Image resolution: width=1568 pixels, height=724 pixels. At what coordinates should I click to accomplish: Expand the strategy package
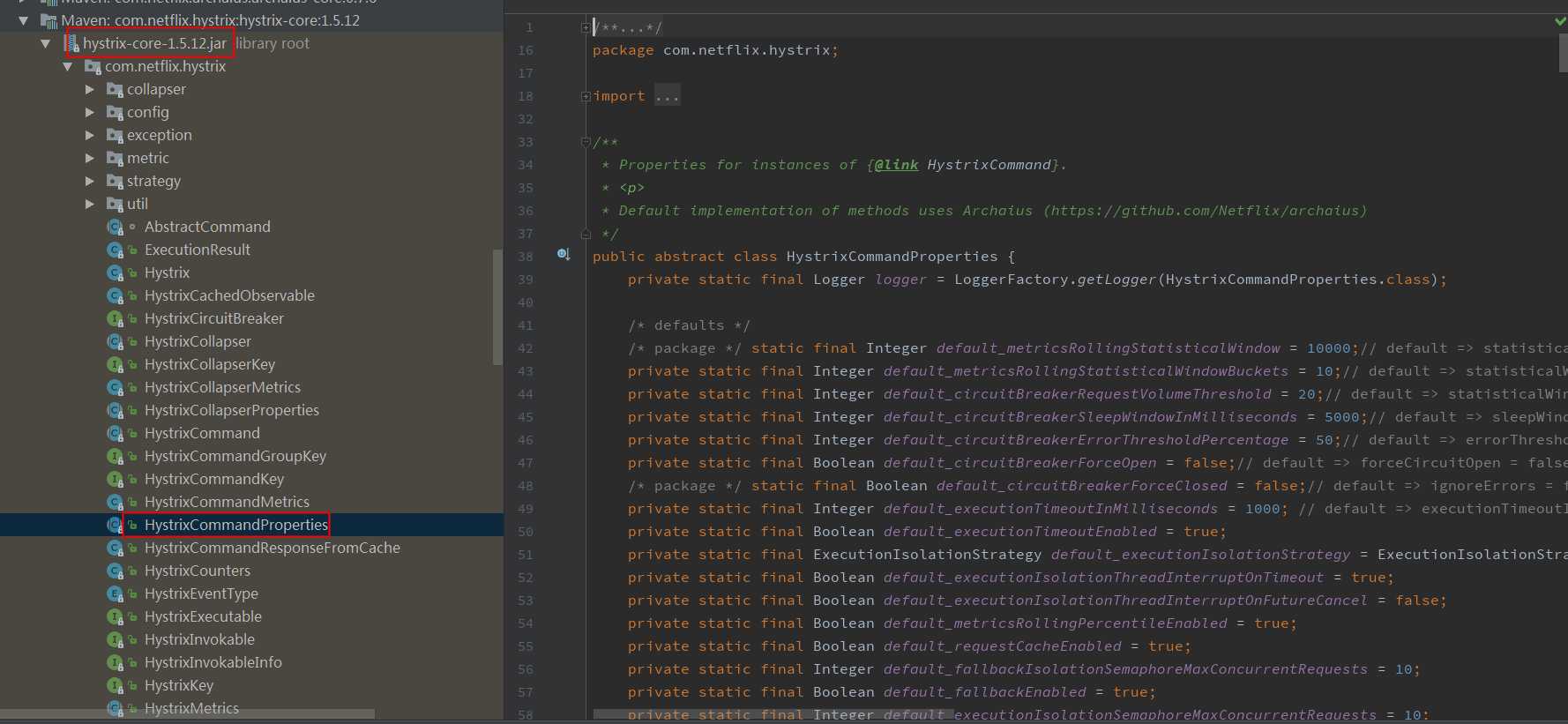[90, 181]
